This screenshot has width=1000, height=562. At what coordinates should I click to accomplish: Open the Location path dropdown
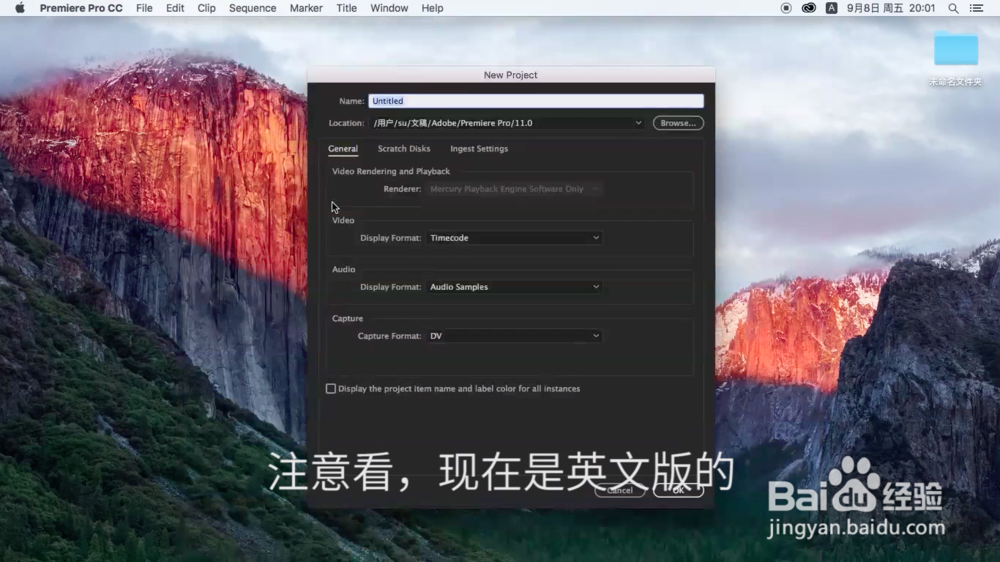coord(508,123)
